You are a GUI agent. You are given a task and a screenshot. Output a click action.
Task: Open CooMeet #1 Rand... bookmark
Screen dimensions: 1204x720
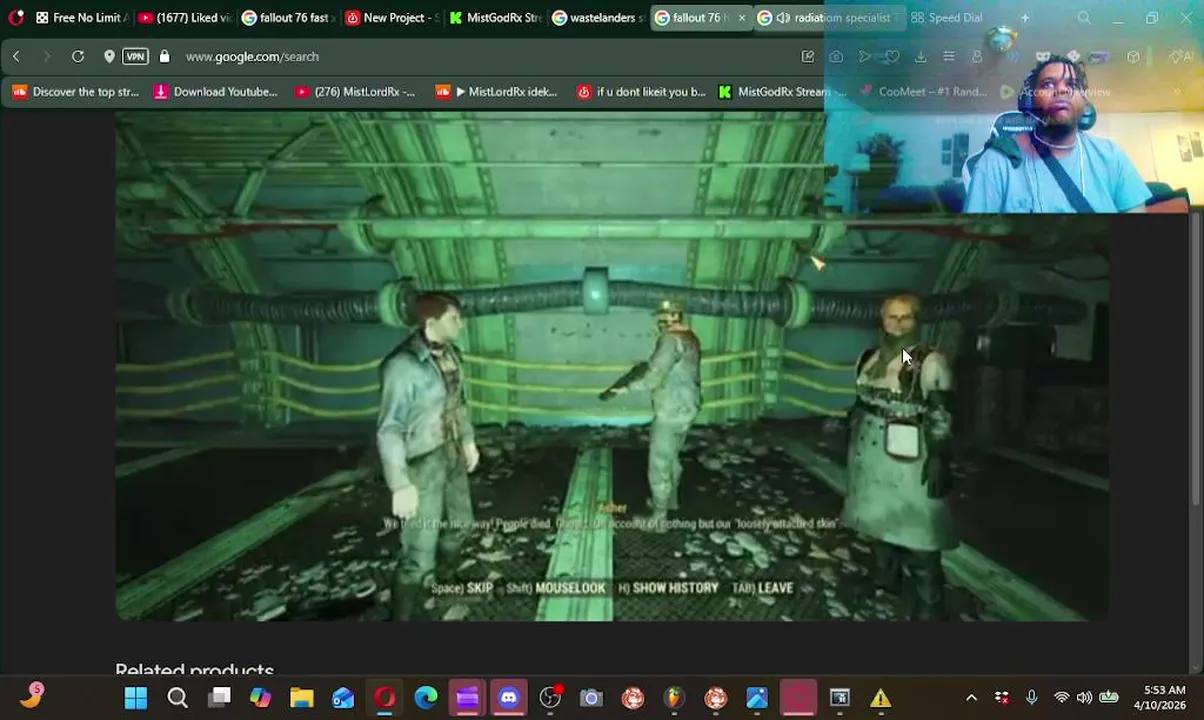(923, 91)
